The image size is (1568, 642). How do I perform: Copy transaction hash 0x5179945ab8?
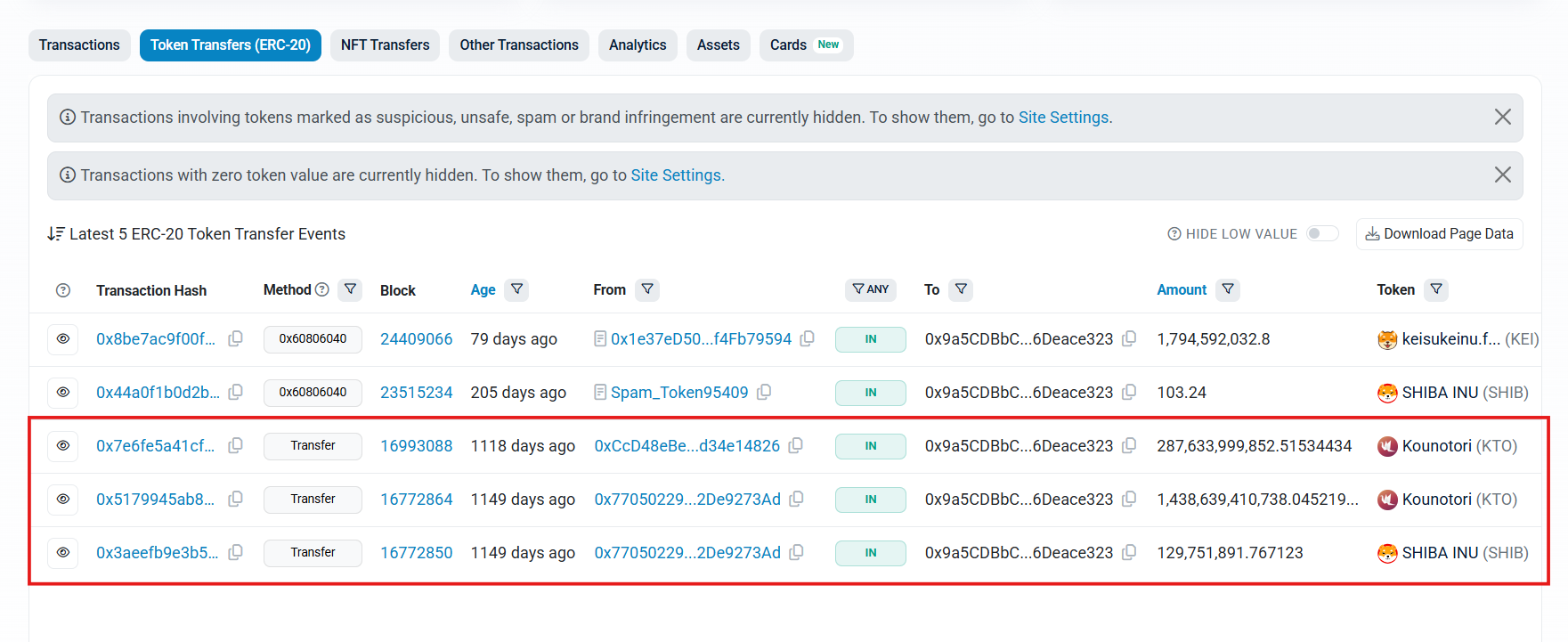[x=235, y=499]
